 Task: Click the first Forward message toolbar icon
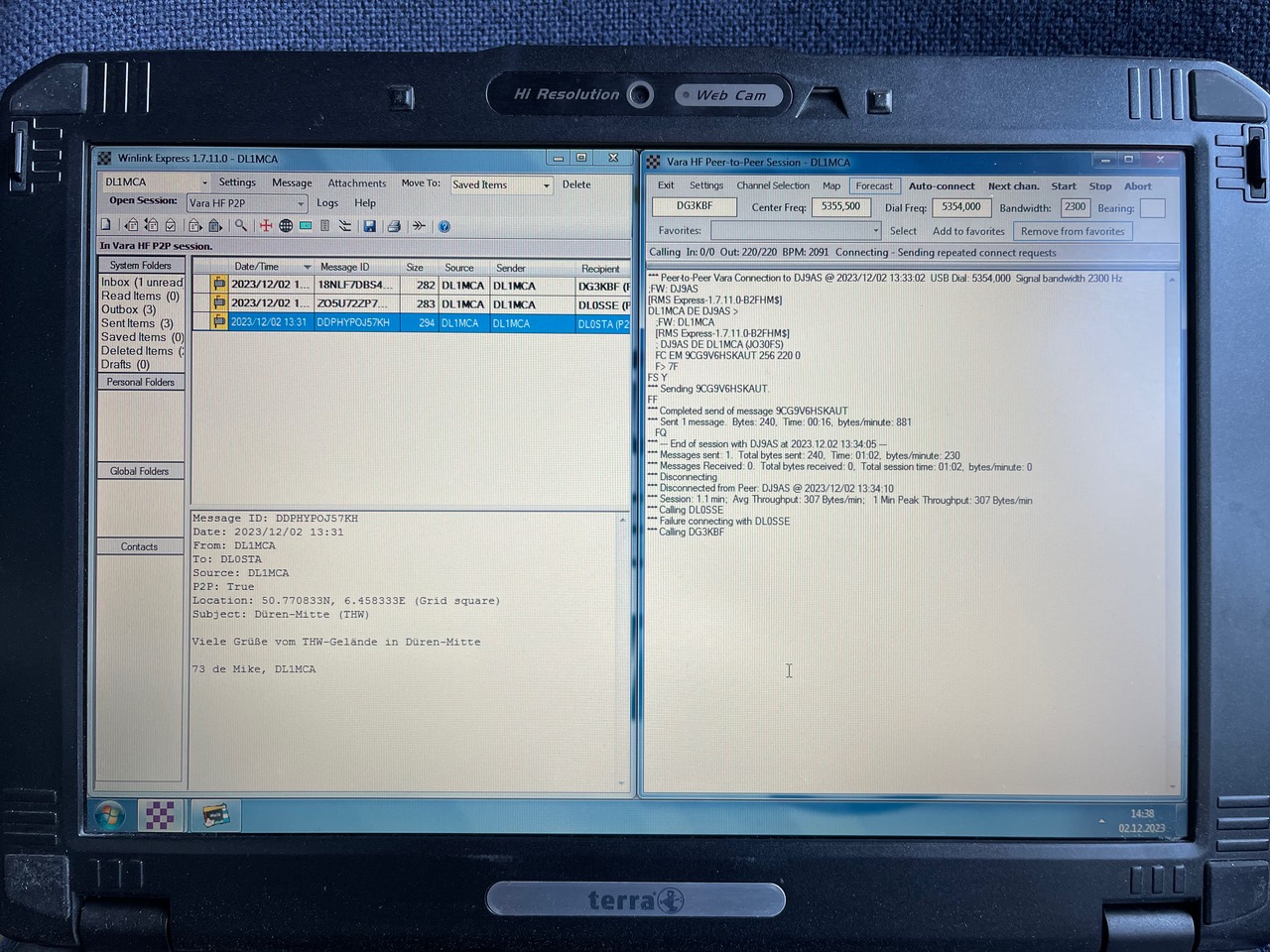[x=194, y=226]
